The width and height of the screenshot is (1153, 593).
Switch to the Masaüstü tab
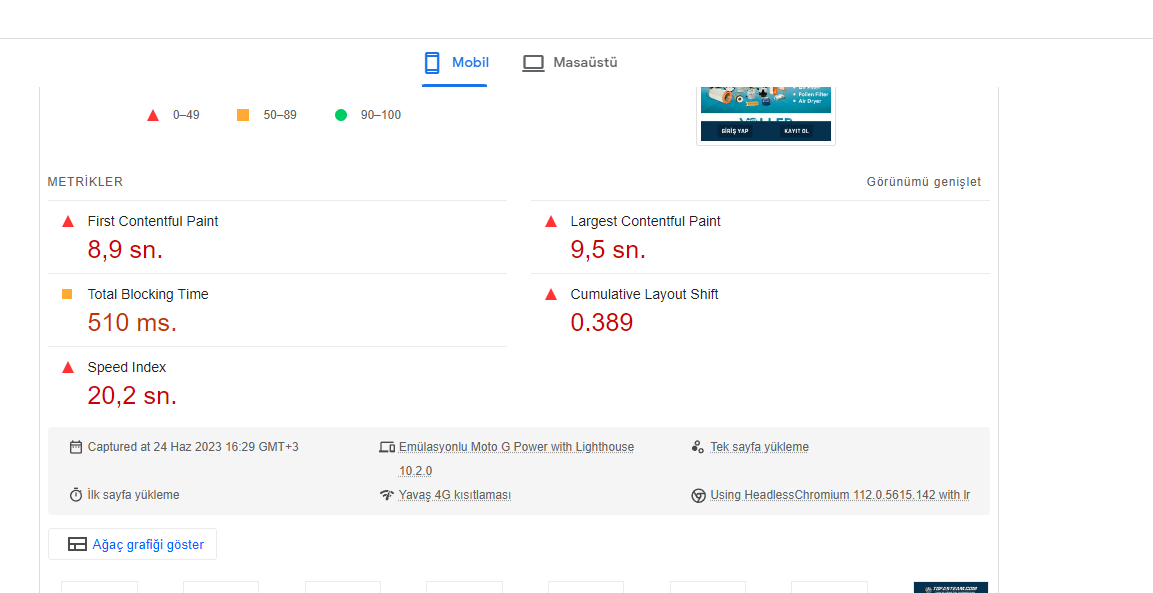point(570,63)
